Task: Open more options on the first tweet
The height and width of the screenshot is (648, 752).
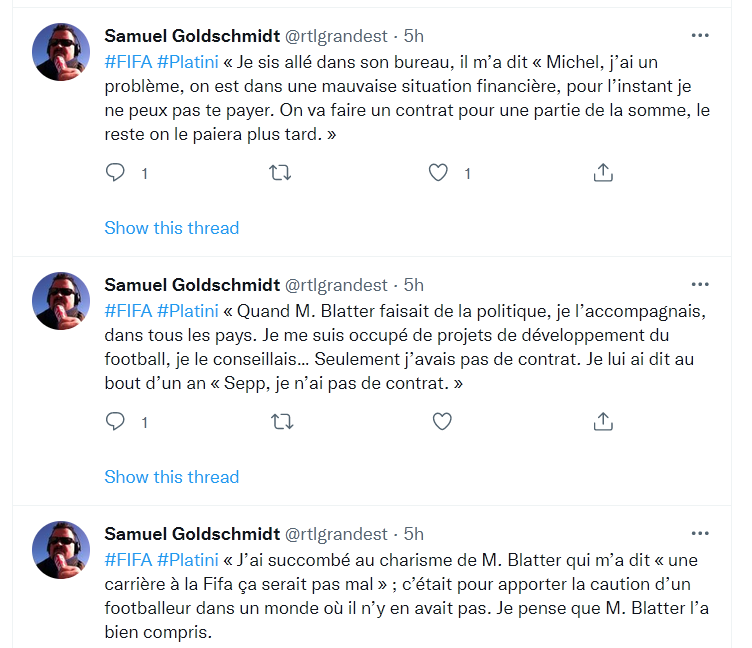Action: pyautogui.click(x=700, y=35)
